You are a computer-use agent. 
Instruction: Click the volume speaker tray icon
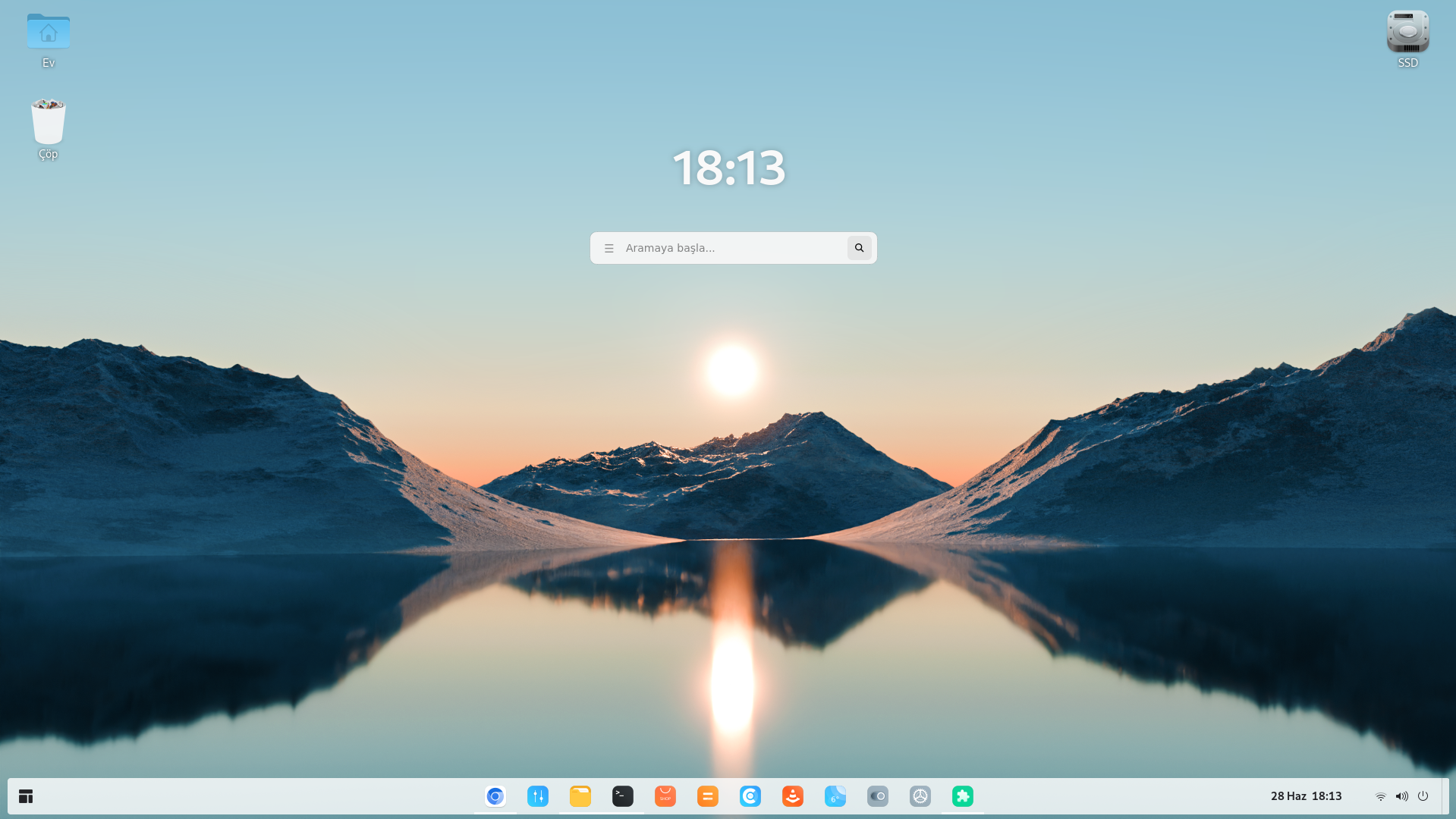coord(1402,796)
